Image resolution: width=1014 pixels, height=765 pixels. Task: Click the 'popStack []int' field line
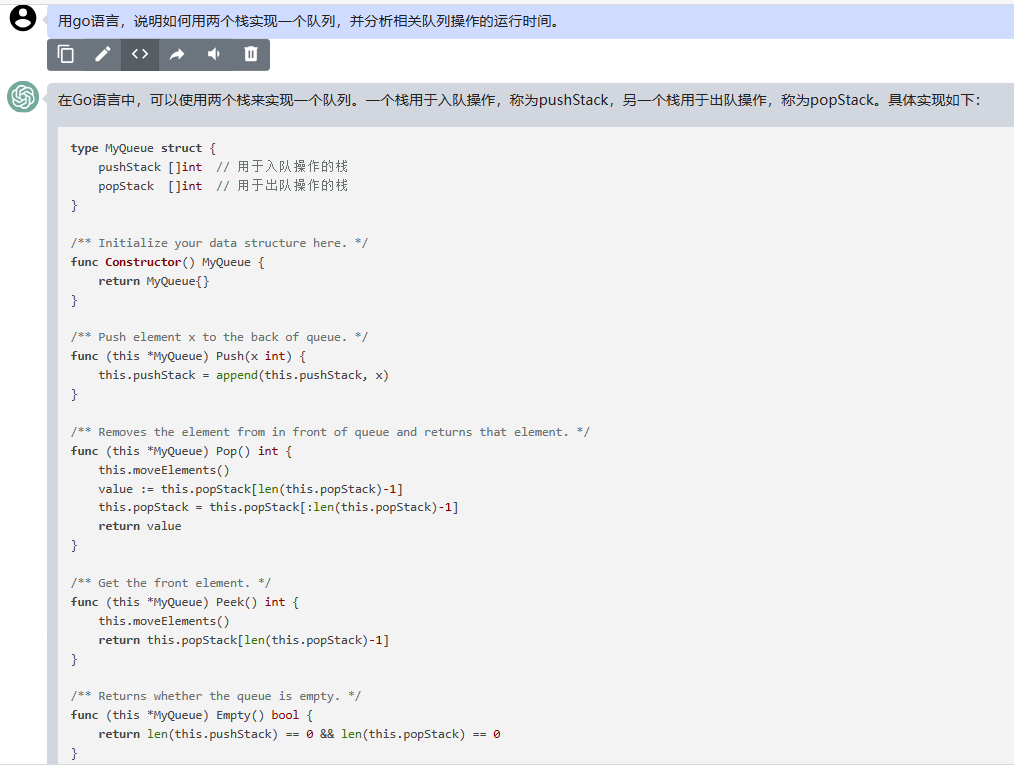(223, 186)
